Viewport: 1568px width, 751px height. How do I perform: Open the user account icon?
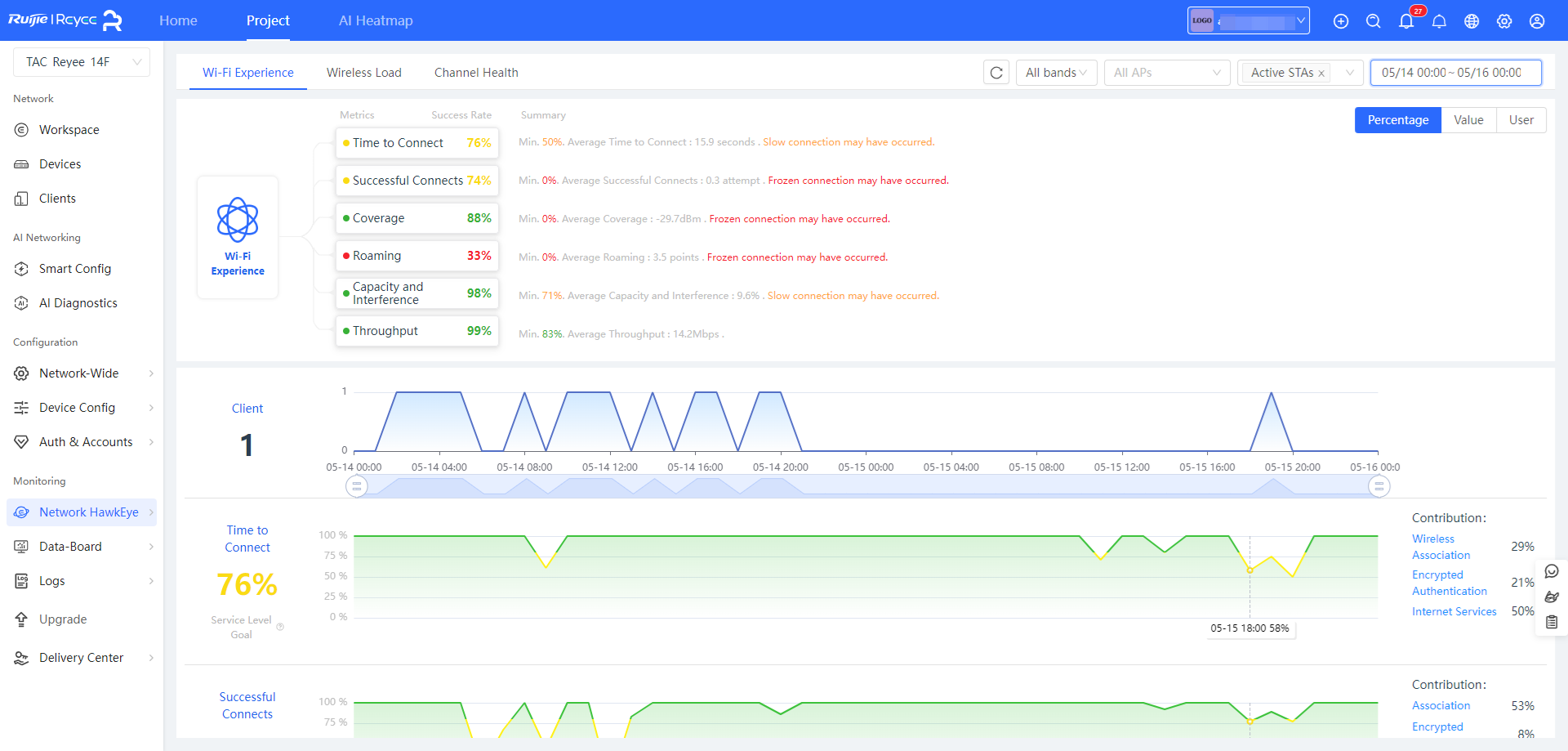(1537, 21)
